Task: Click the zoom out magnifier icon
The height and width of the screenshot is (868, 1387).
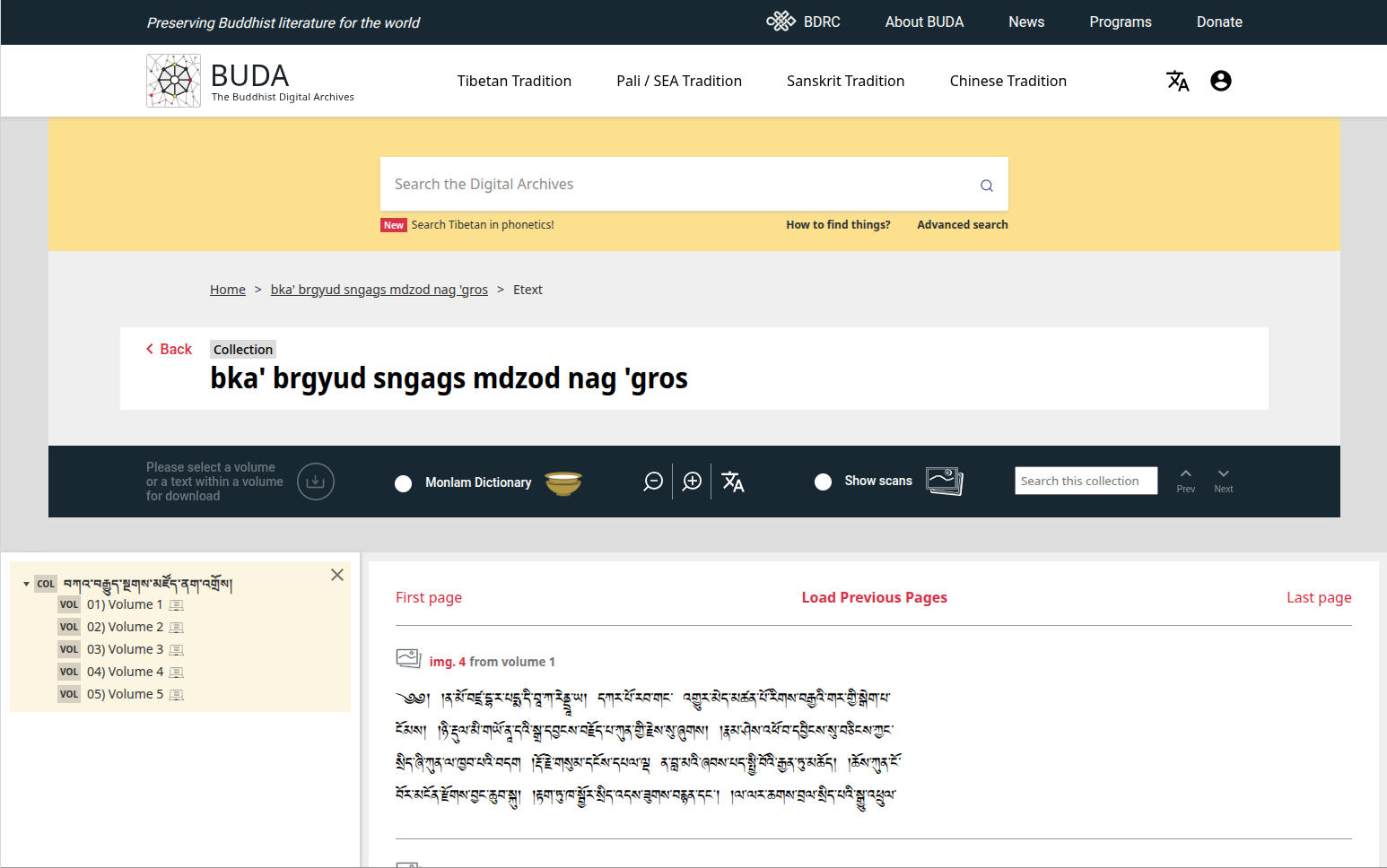Action: (653, 482)
